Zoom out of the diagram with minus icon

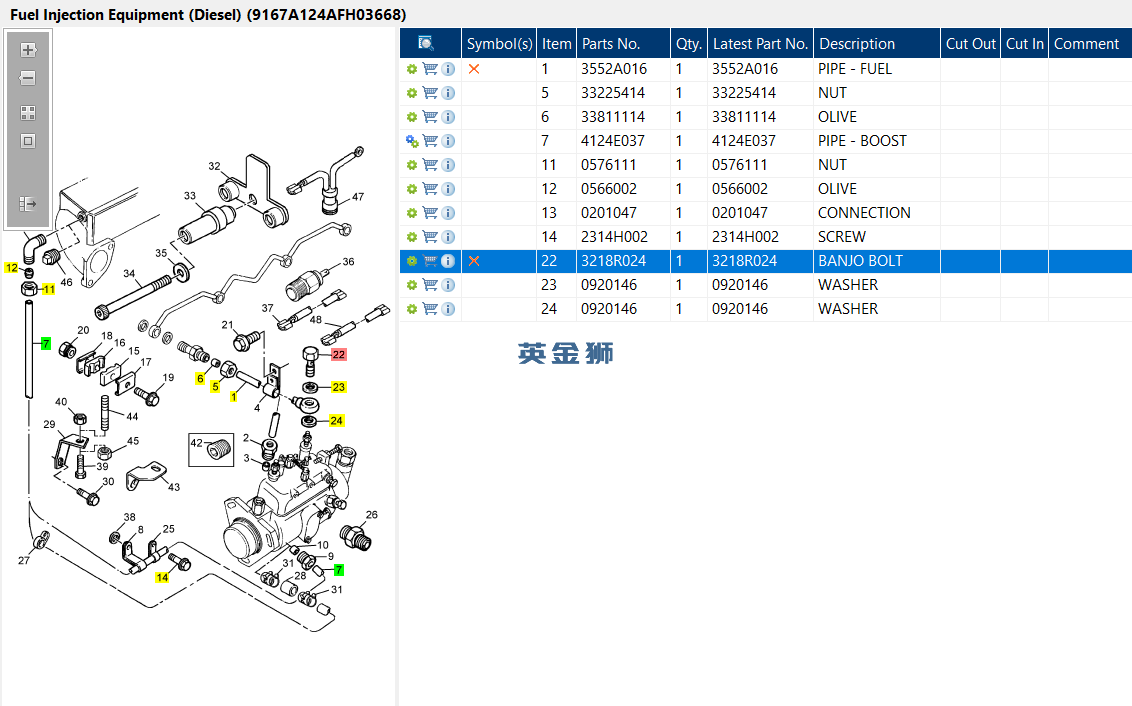(27, 78)
